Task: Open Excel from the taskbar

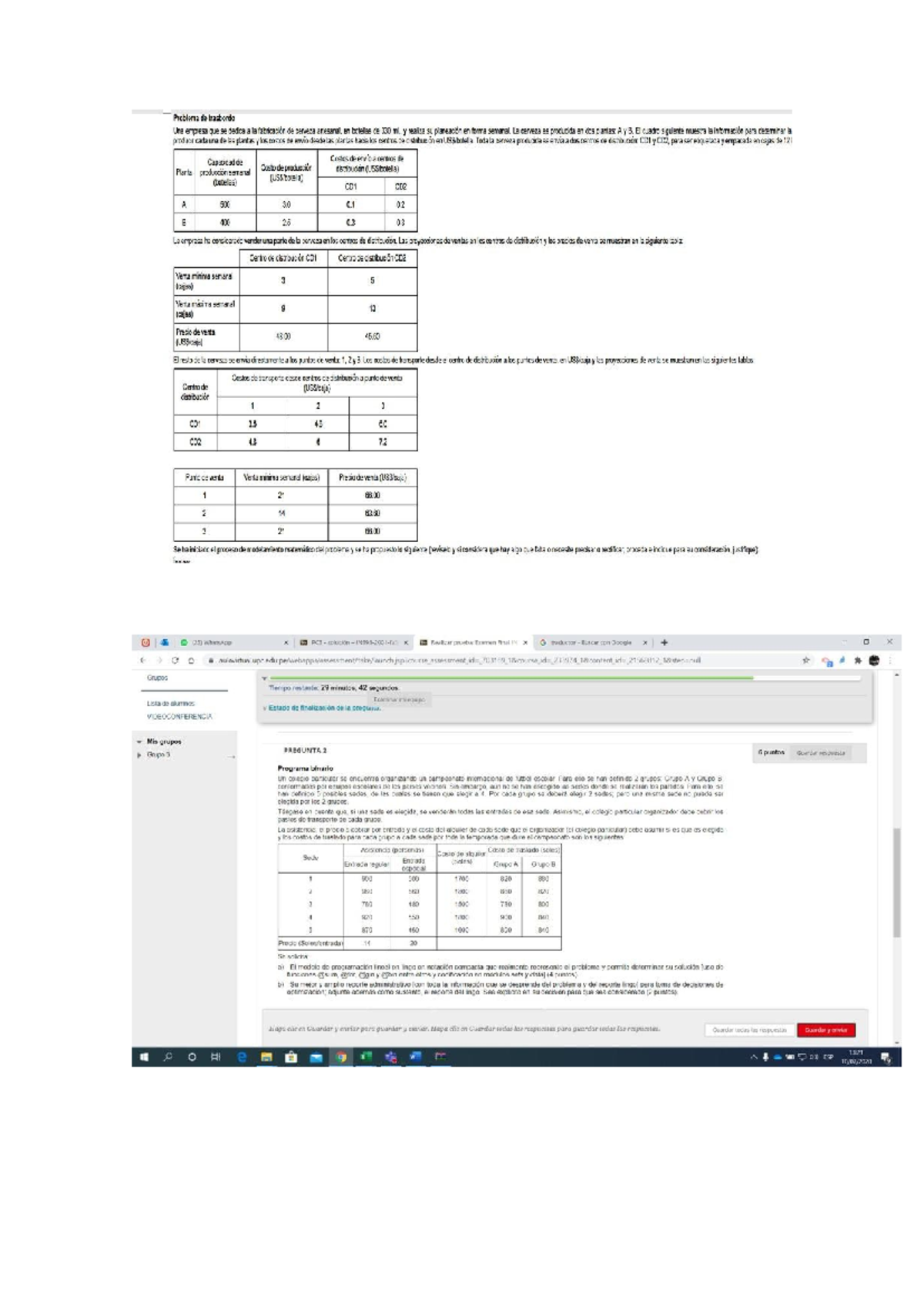Action: point(366,1057)
